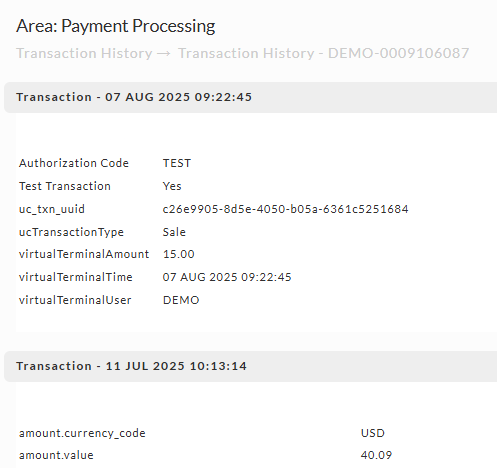Image resolution: width=497 pixels, height=468 pixels.
Task: Click the amount.value figure 40.09
Action: coord(376,455)
